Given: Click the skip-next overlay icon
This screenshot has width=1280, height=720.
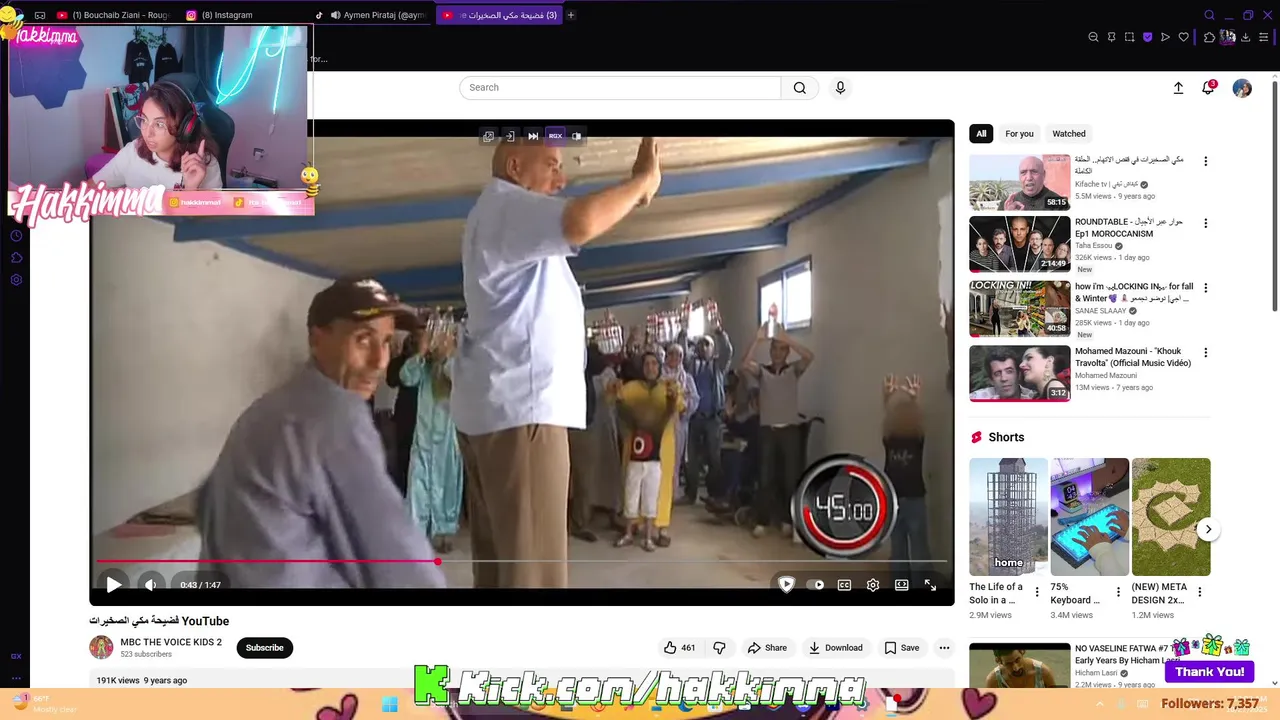Looking at the screenshot, I should [x=533, y=136].
